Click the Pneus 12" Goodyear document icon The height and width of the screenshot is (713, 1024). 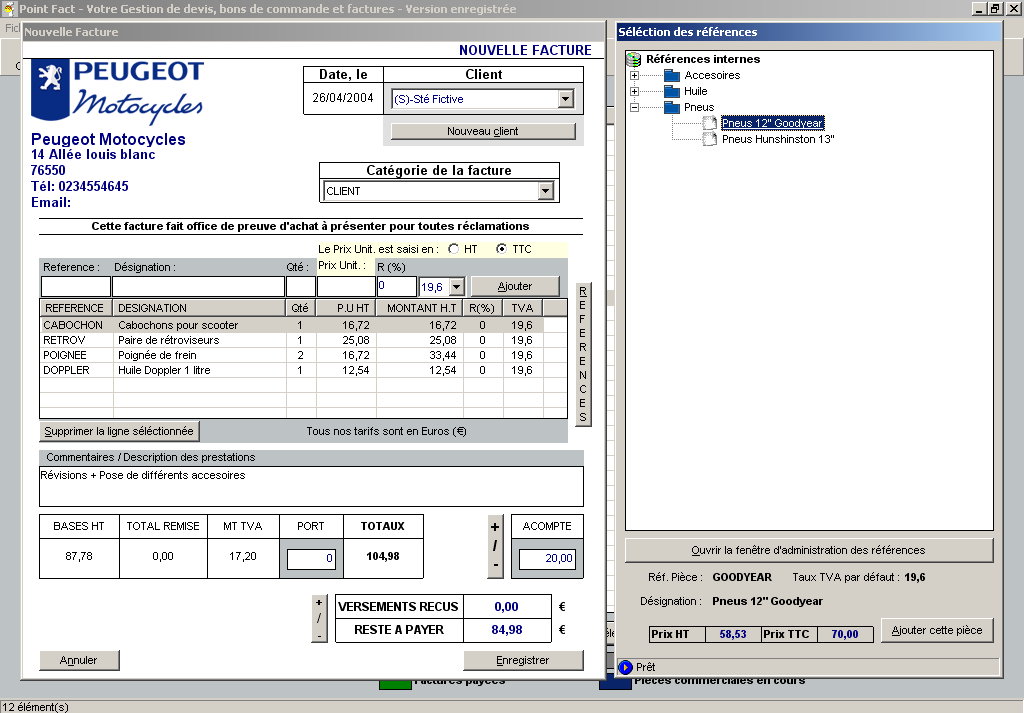click(710, 123)
